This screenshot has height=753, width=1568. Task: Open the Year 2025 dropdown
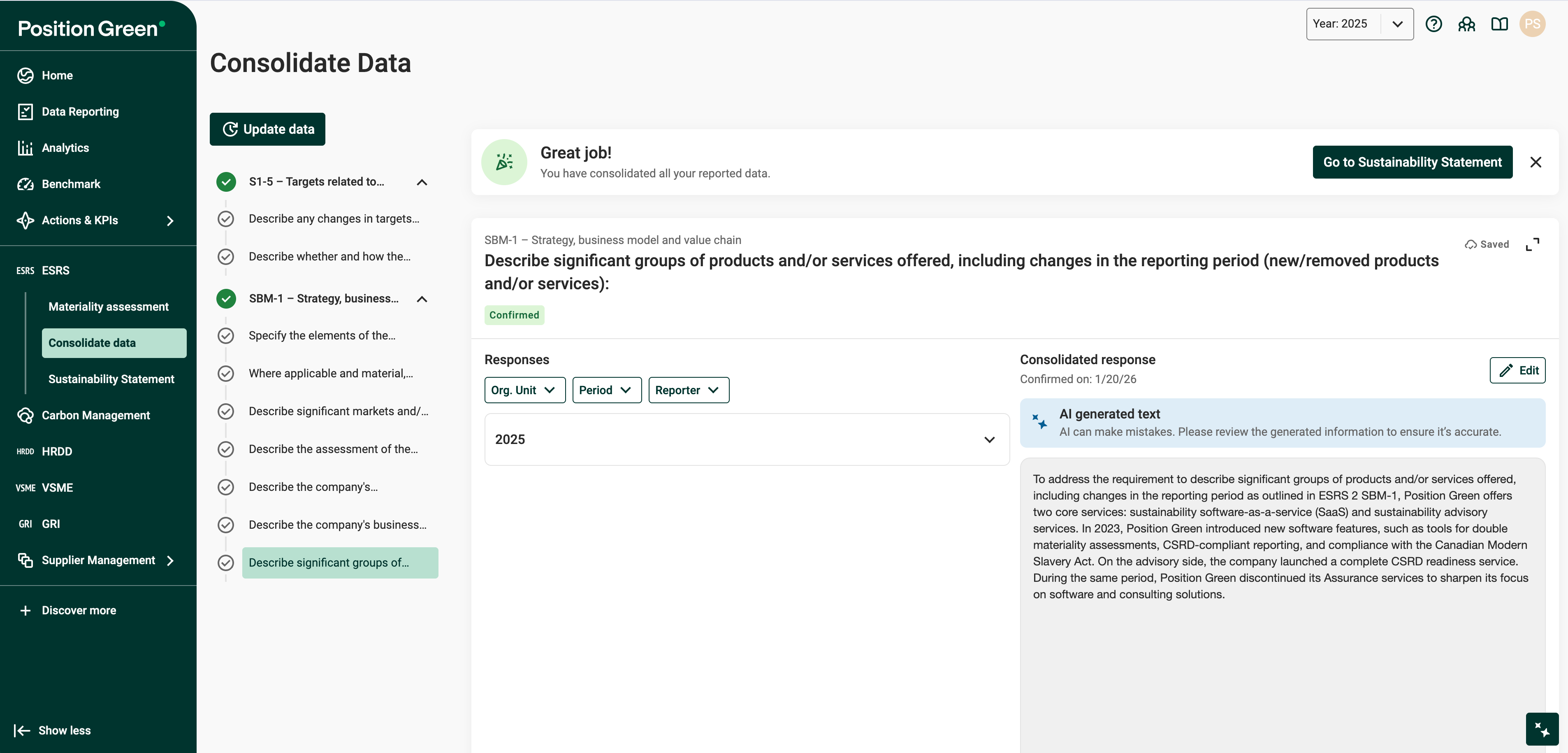point(1359,24)
